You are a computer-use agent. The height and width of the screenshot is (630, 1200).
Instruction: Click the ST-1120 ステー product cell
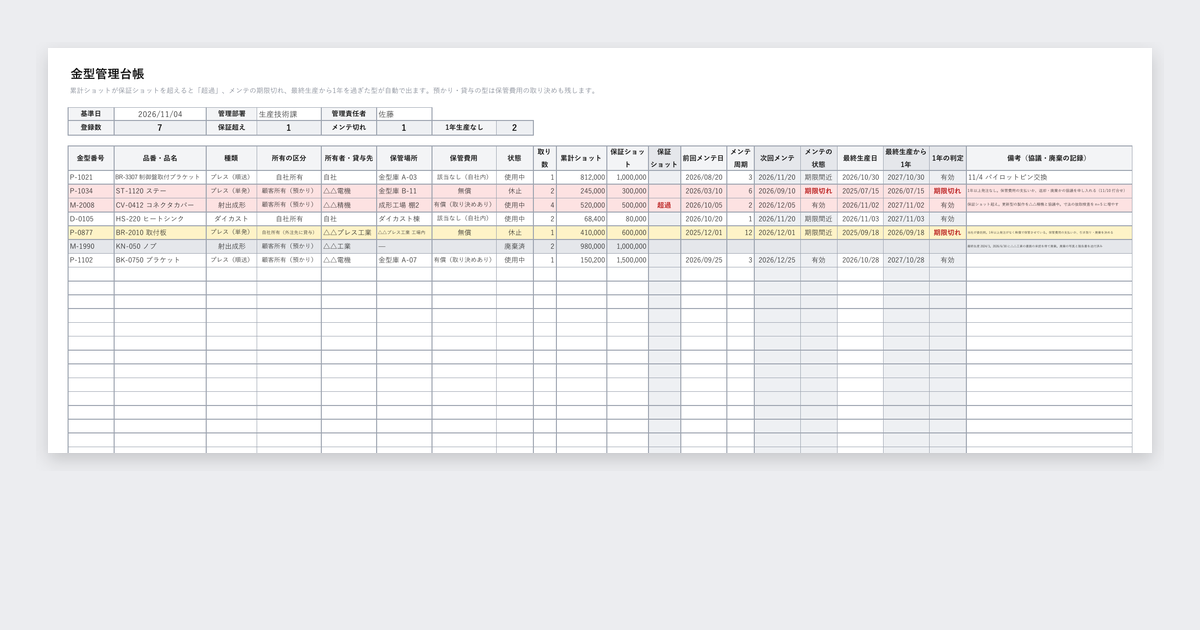click(160, 191)
